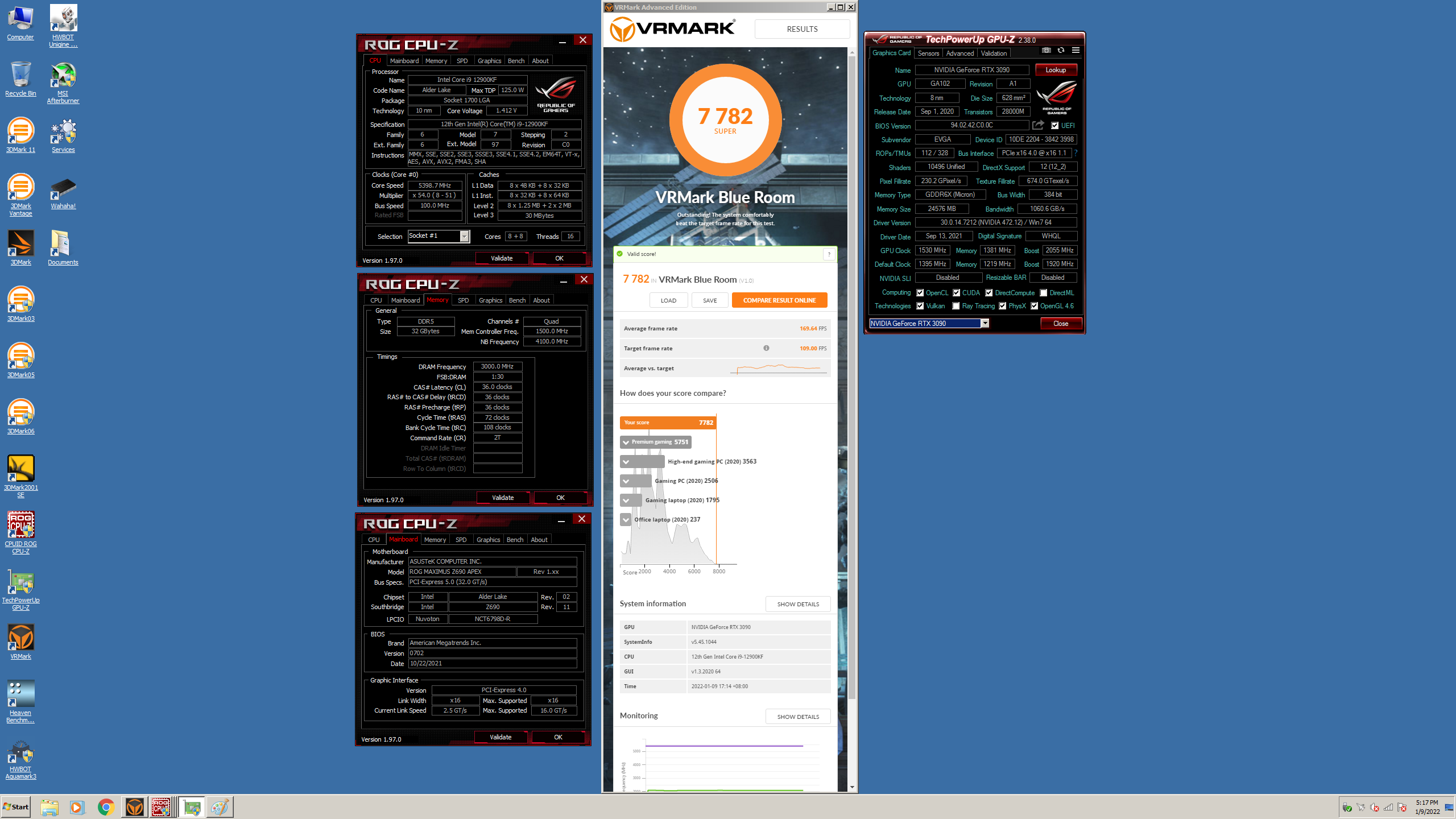Image resolution: width=1456 pixels, height=819 pixels.
Task: Open the NVIDIA GeForce RTX 3090 GPU selector dropdown
Action: (x=985, y=323)
